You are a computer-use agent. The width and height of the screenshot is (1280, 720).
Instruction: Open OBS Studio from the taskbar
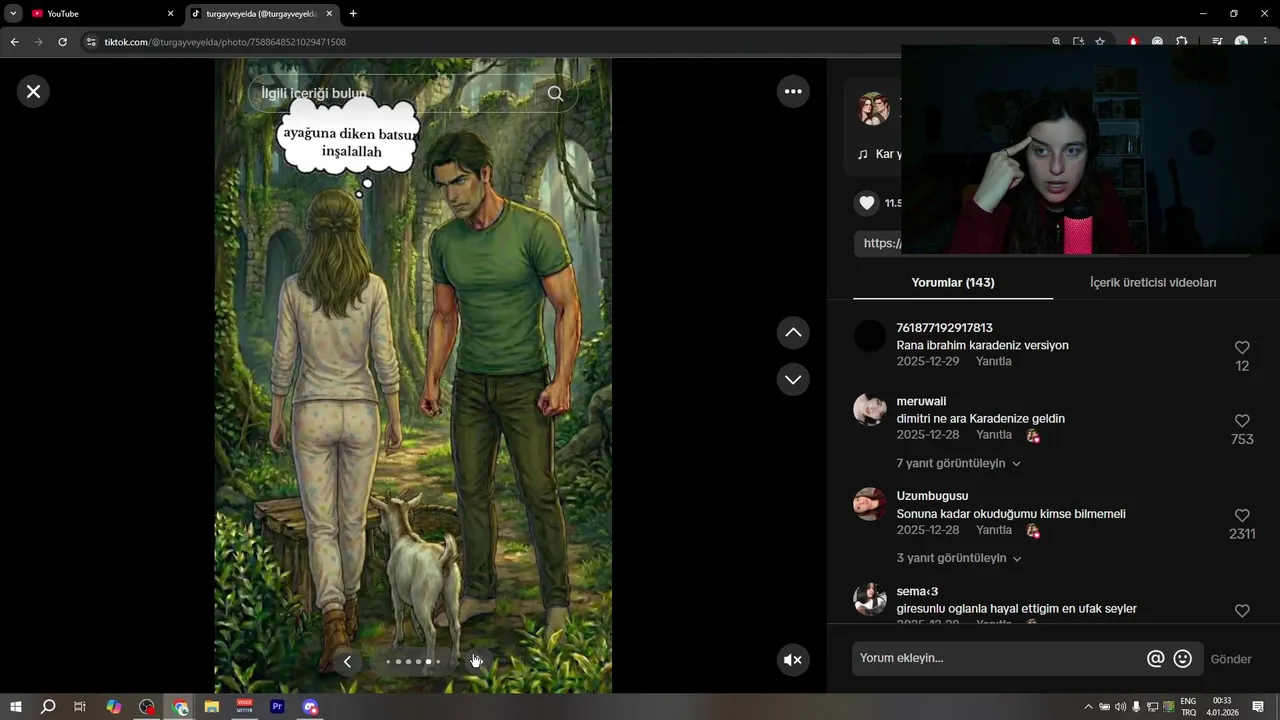(147, 707)
